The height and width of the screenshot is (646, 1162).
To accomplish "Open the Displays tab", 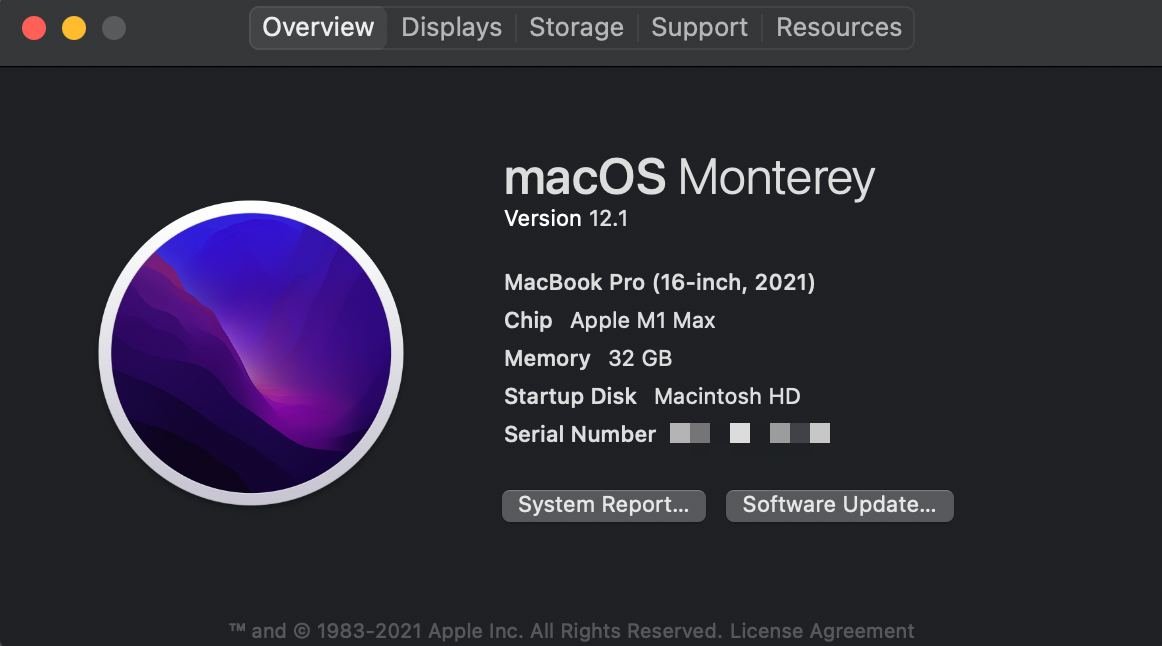I will point(451,27).
